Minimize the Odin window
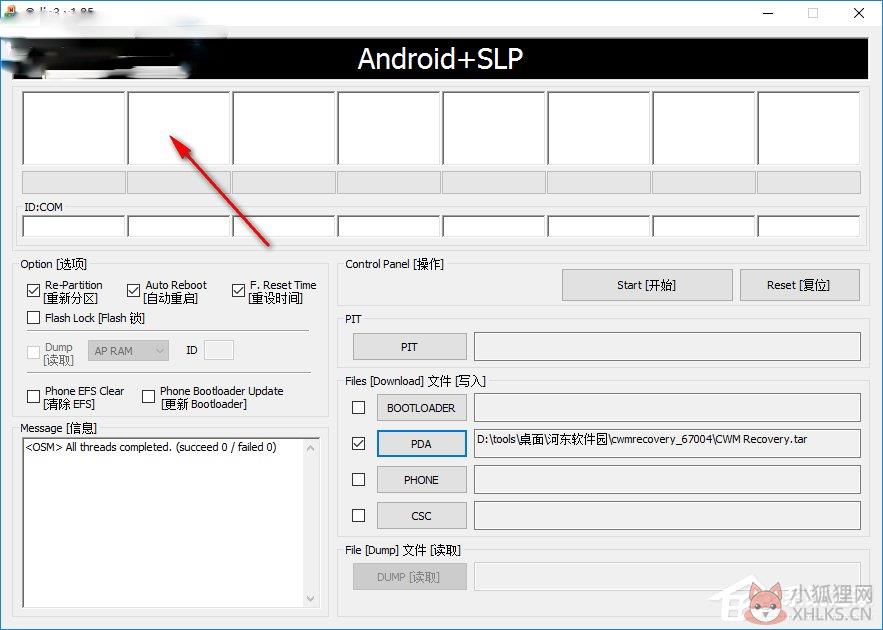Viewport: 883px width, 630px height. (768, 13)
